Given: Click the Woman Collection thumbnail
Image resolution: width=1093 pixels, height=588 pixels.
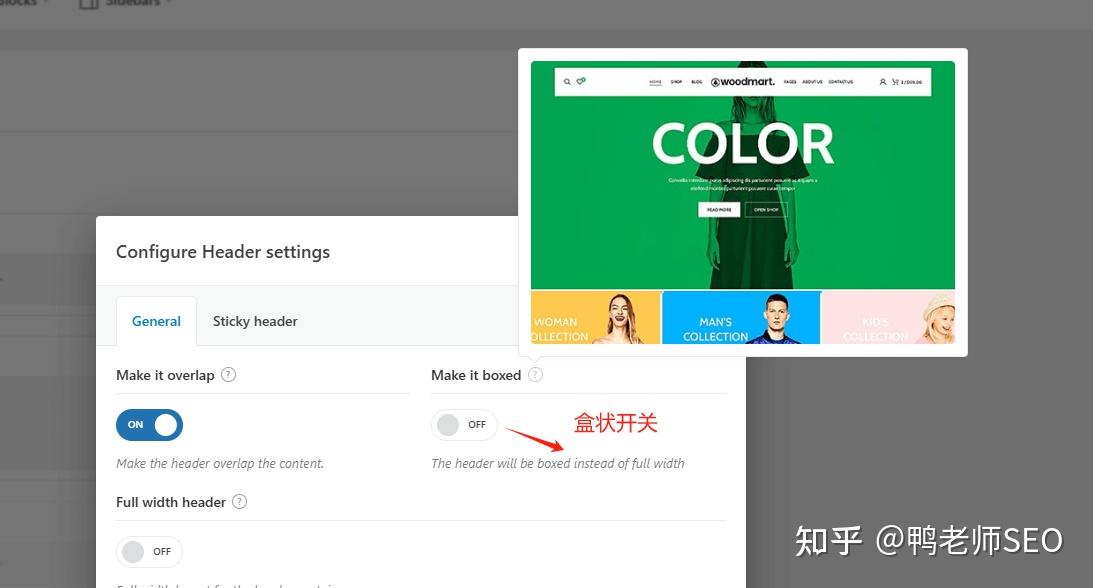Looking at the screenshot, I should [x=595, y=317].
